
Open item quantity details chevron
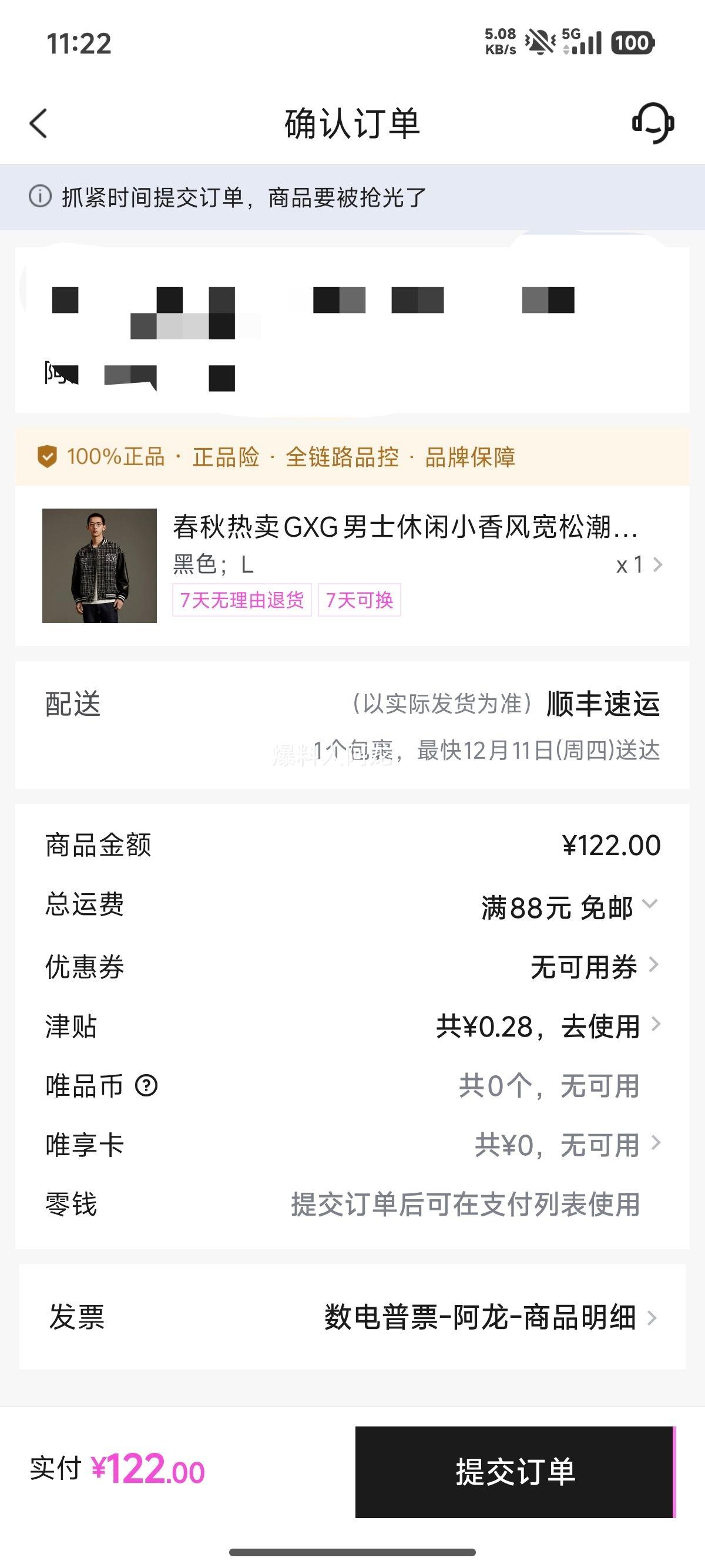(657, 565)
